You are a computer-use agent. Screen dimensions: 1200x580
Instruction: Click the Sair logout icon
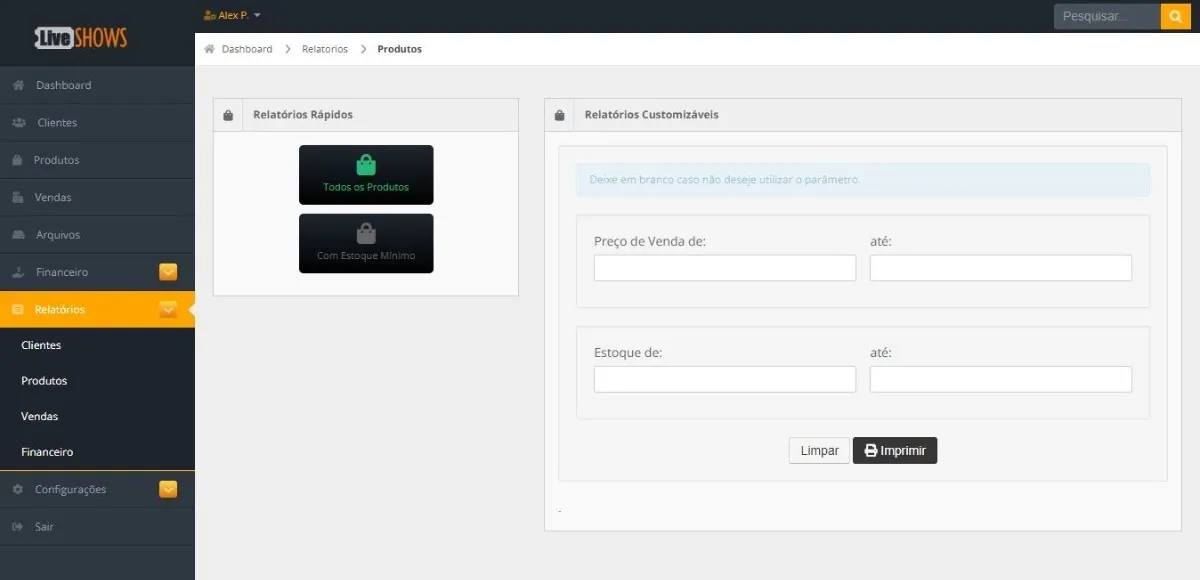[x=18, y=527]
